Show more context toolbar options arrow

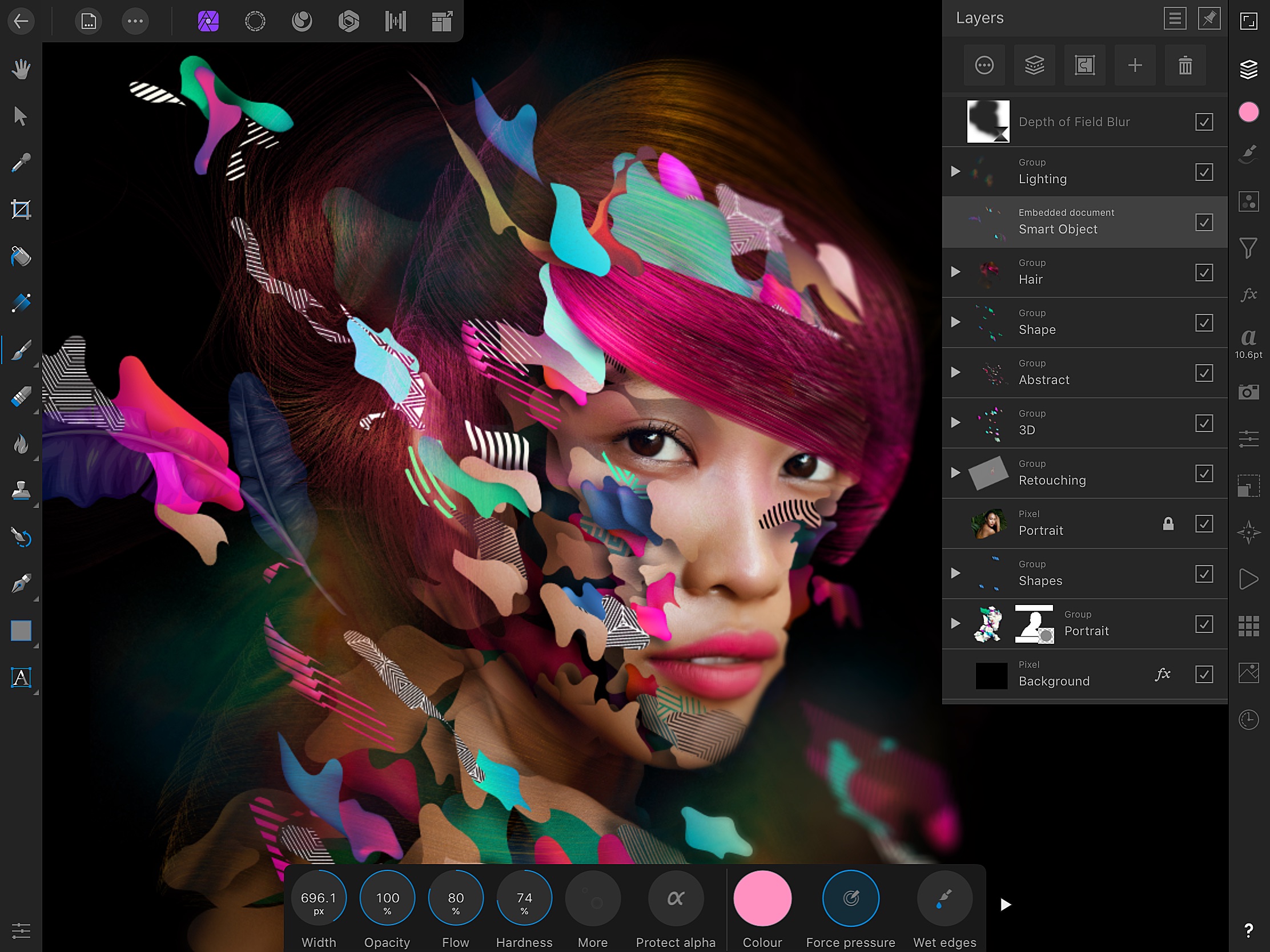[1005, 905]
